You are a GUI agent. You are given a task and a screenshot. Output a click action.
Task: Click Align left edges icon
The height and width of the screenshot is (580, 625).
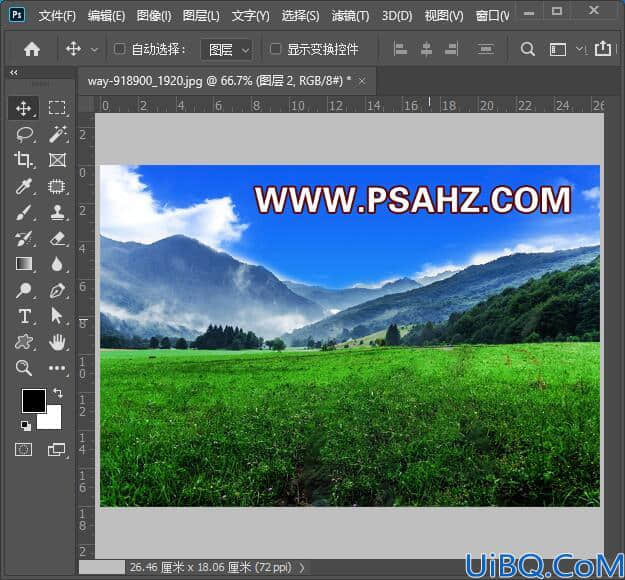click(x=400, y=49)
